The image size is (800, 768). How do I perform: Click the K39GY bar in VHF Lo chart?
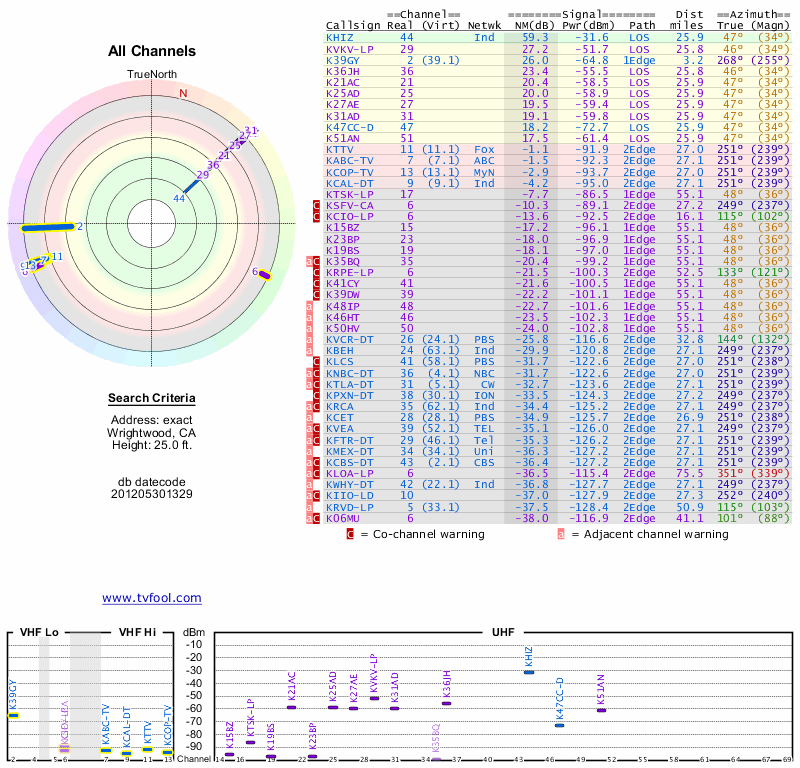(13, 715)
